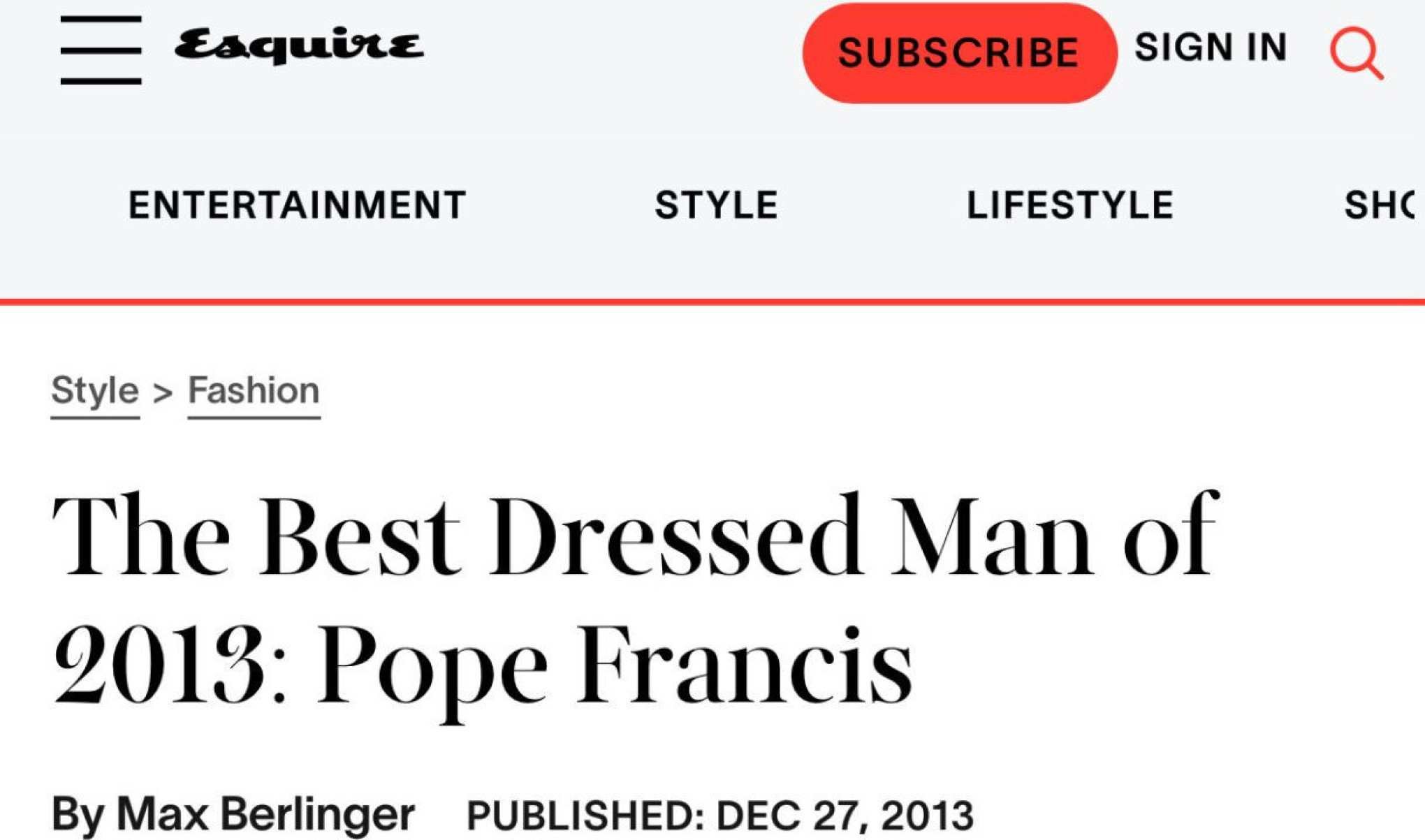Click the red divider line under navigation
The height and width of the screenshot is (840, 1425).
pyautogui.click(x=712, y=302)
